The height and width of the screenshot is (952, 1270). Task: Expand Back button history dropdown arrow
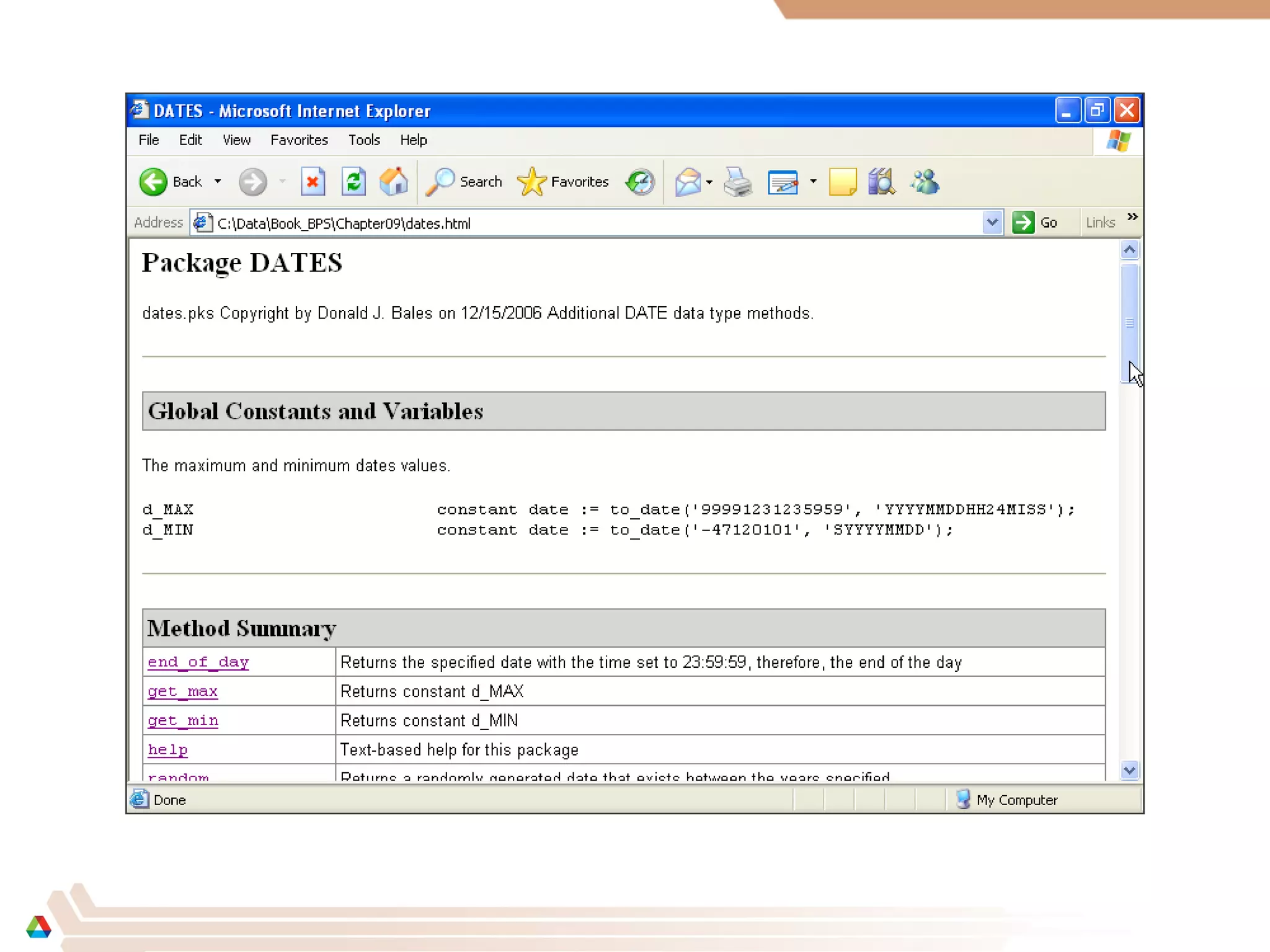tap(218, 182)
